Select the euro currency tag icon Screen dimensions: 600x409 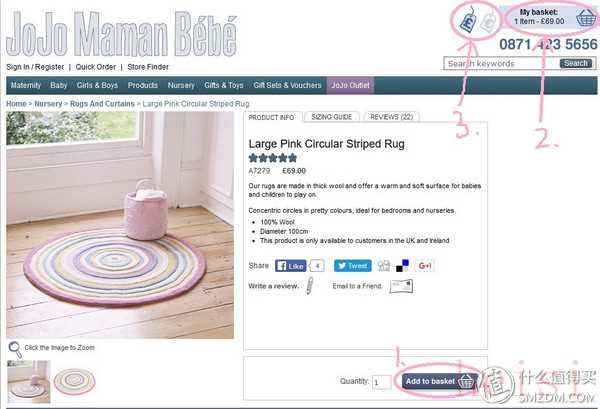[x=488, y=21]
